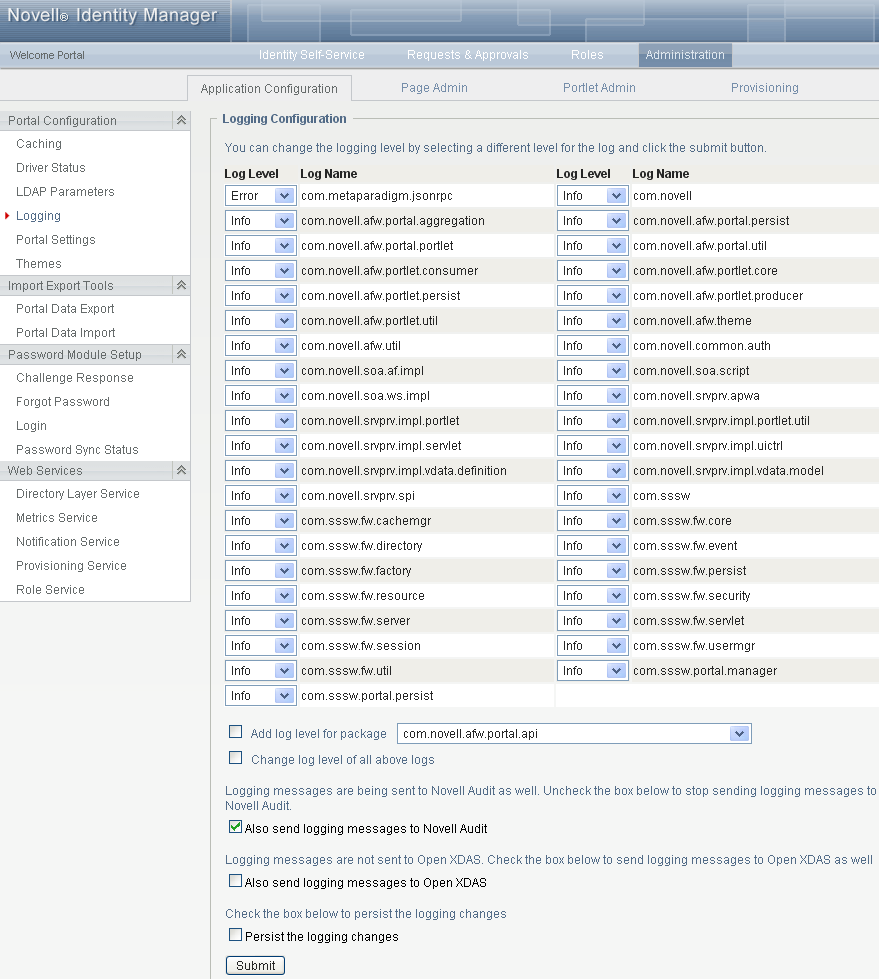Open log level dropdown for com.sssw.portal.persist
This screenshot has height=979, width=879.
coord(260,696)
